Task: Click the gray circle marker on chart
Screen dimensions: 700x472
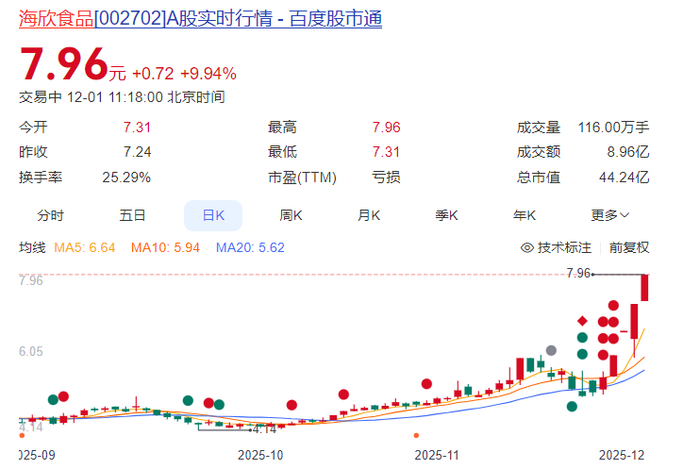Action: tap(551, 350)
